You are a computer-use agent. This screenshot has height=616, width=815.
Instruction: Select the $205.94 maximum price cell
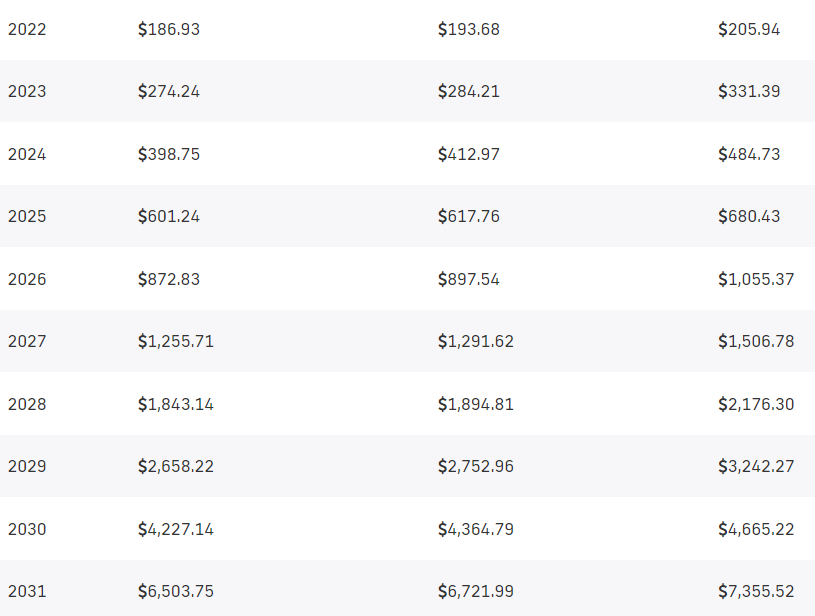tap(749, 29)
